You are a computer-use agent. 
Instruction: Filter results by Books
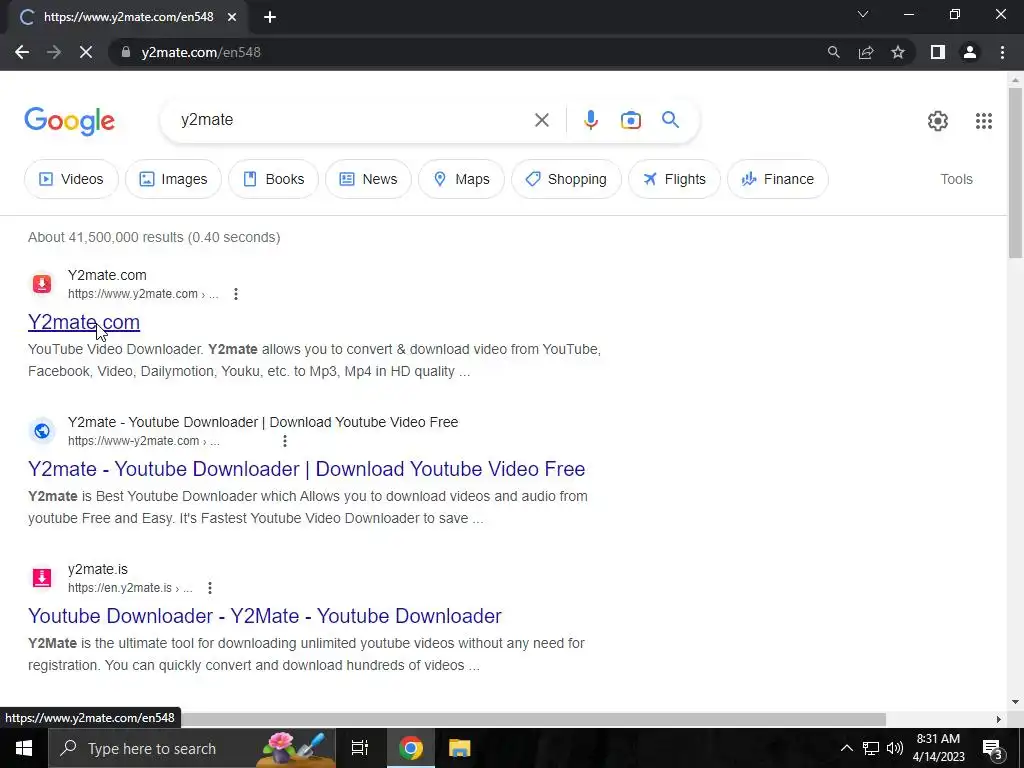click(x=274, y=179)
